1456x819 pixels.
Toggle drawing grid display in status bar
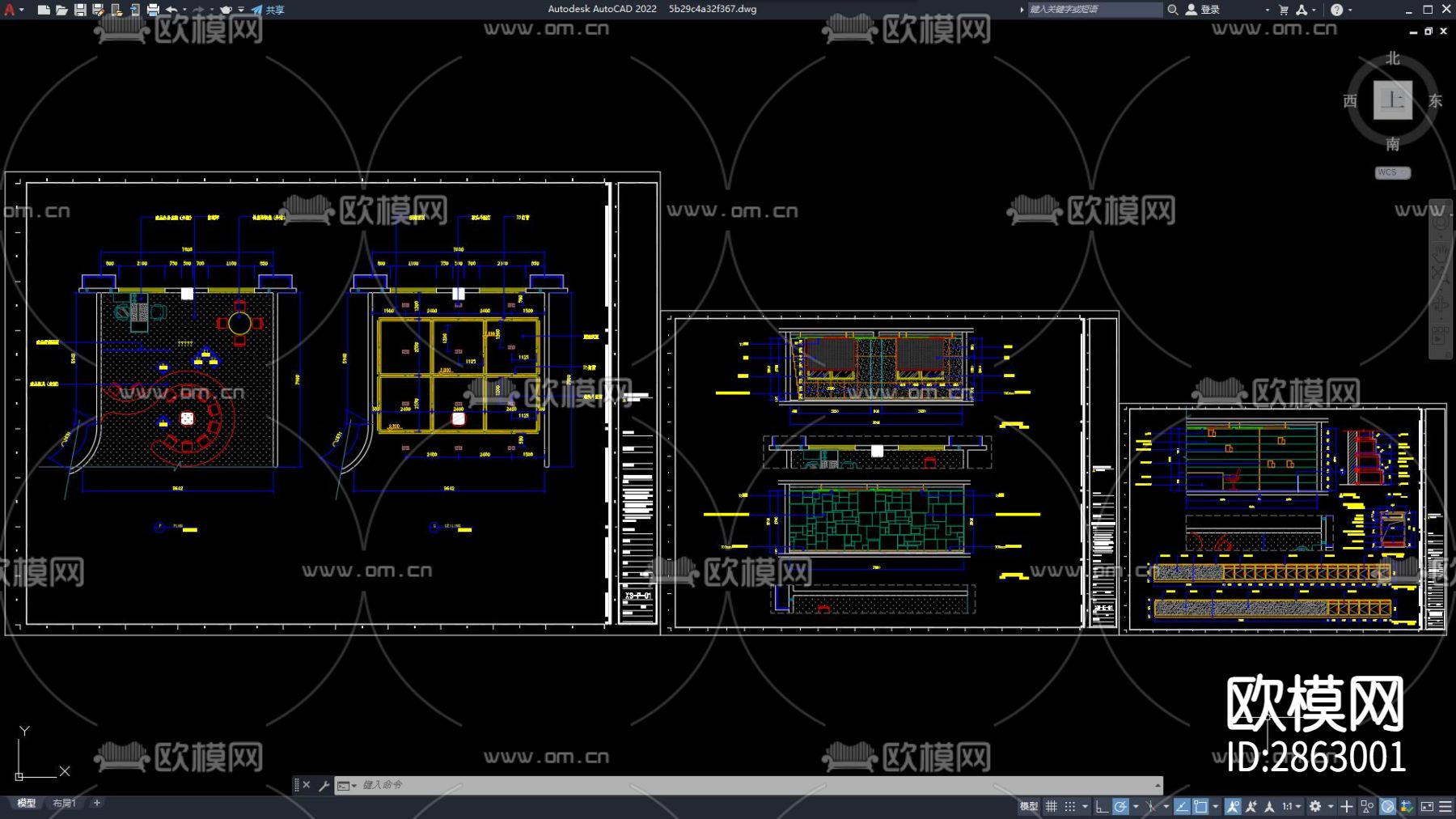1051,806
